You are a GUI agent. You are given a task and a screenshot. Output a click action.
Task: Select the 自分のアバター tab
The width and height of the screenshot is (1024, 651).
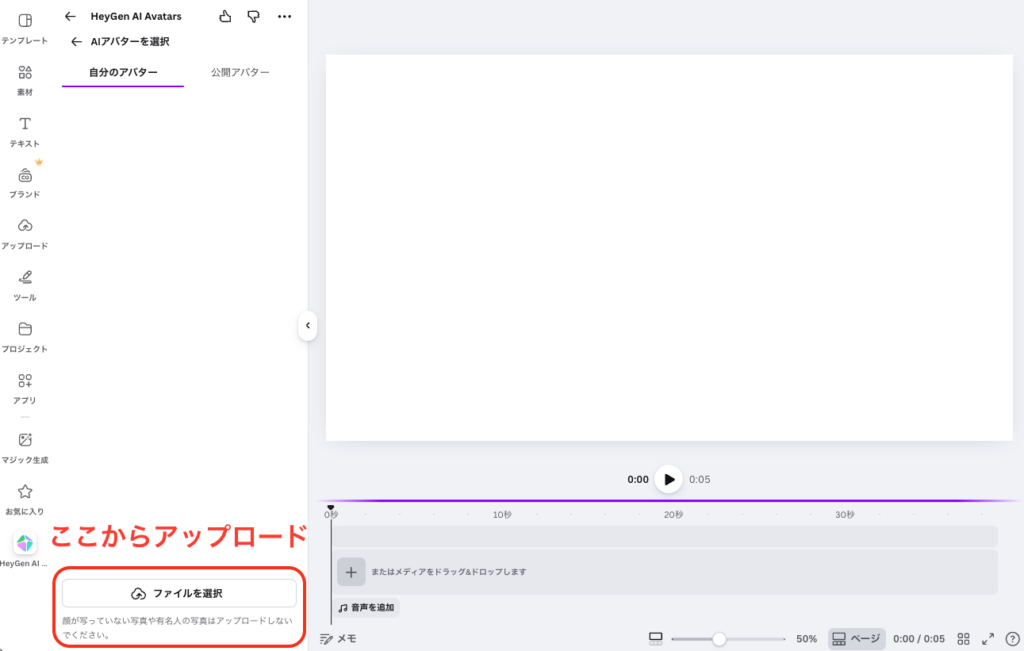point(123,72)
